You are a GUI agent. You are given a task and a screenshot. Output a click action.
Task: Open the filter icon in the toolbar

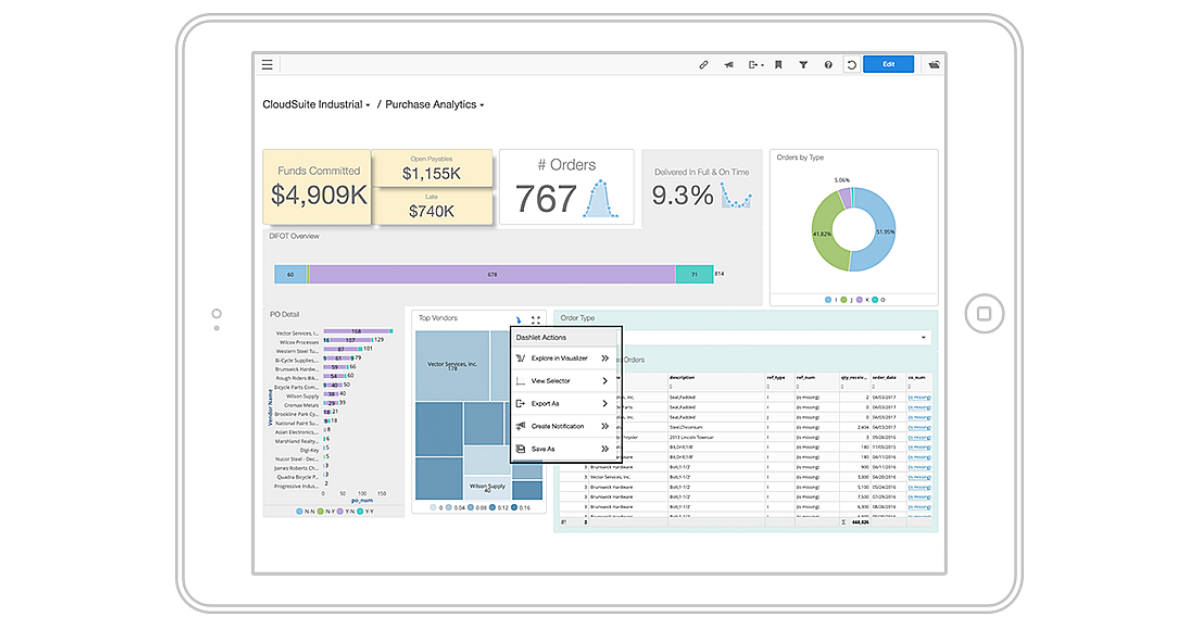tap(803, 63)
